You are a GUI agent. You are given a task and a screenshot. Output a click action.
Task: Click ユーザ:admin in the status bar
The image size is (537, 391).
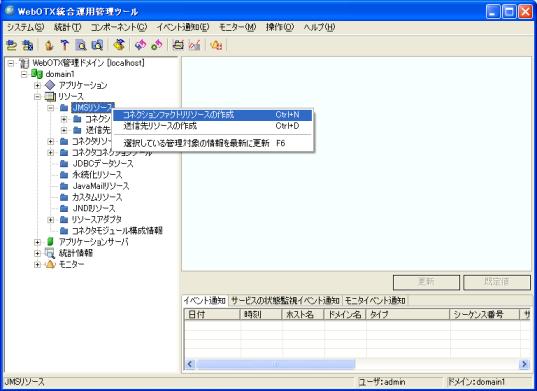click(382, 382)
